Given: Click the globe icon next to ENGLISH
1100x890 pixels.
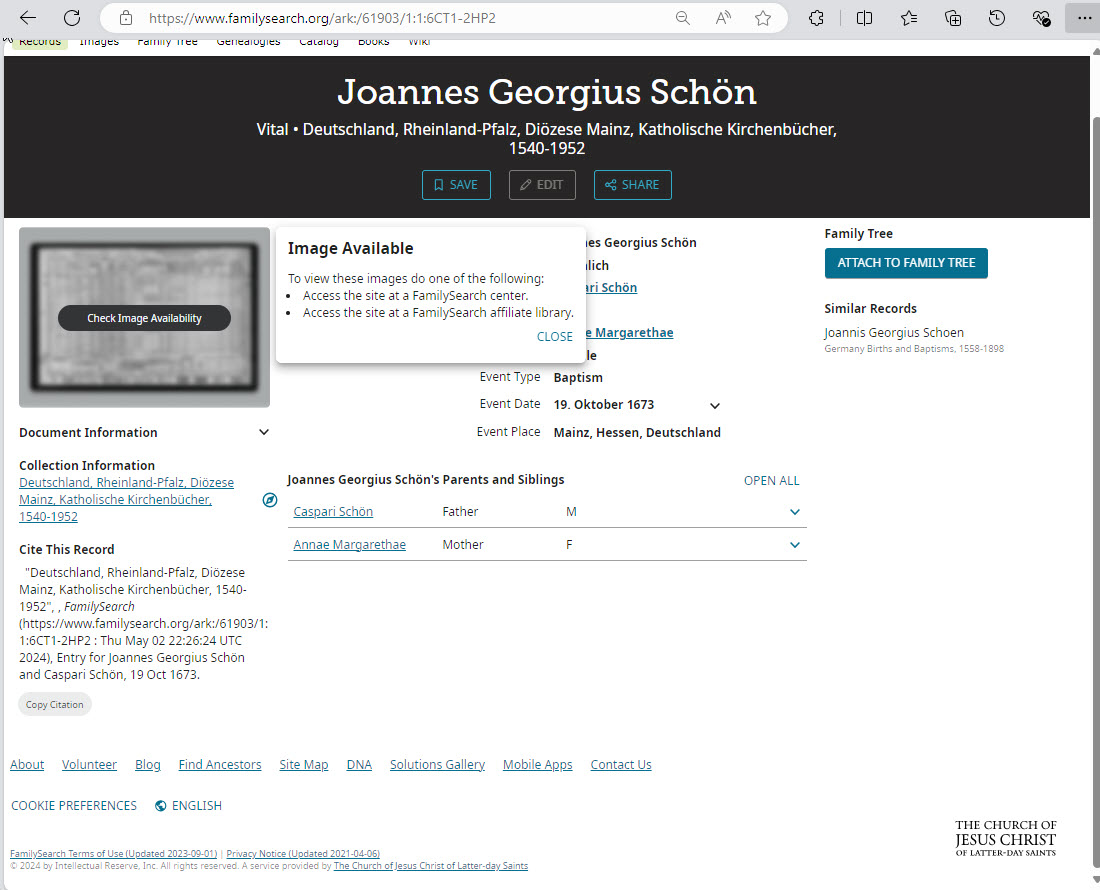Looking at the screenshot, I should coord(161,806).
